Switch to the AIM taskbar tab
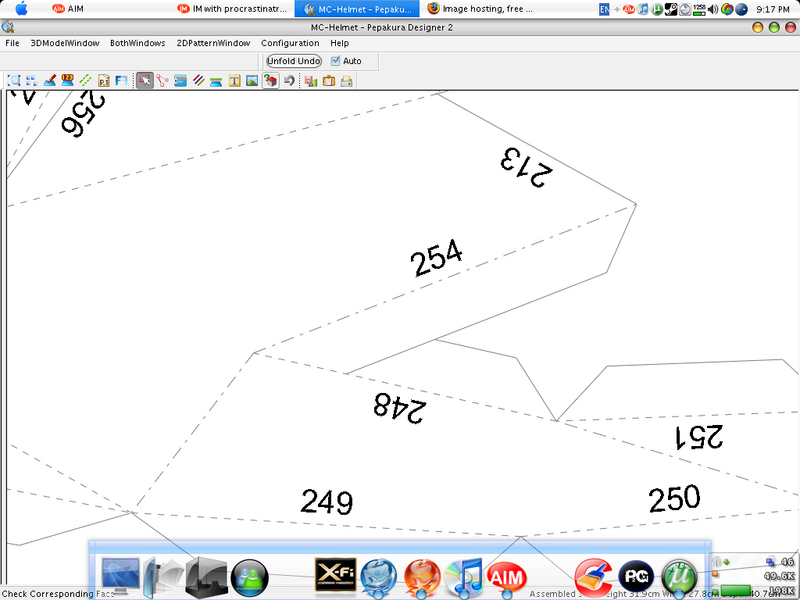This screenshot has height=600, width=800. coord(68,9)
